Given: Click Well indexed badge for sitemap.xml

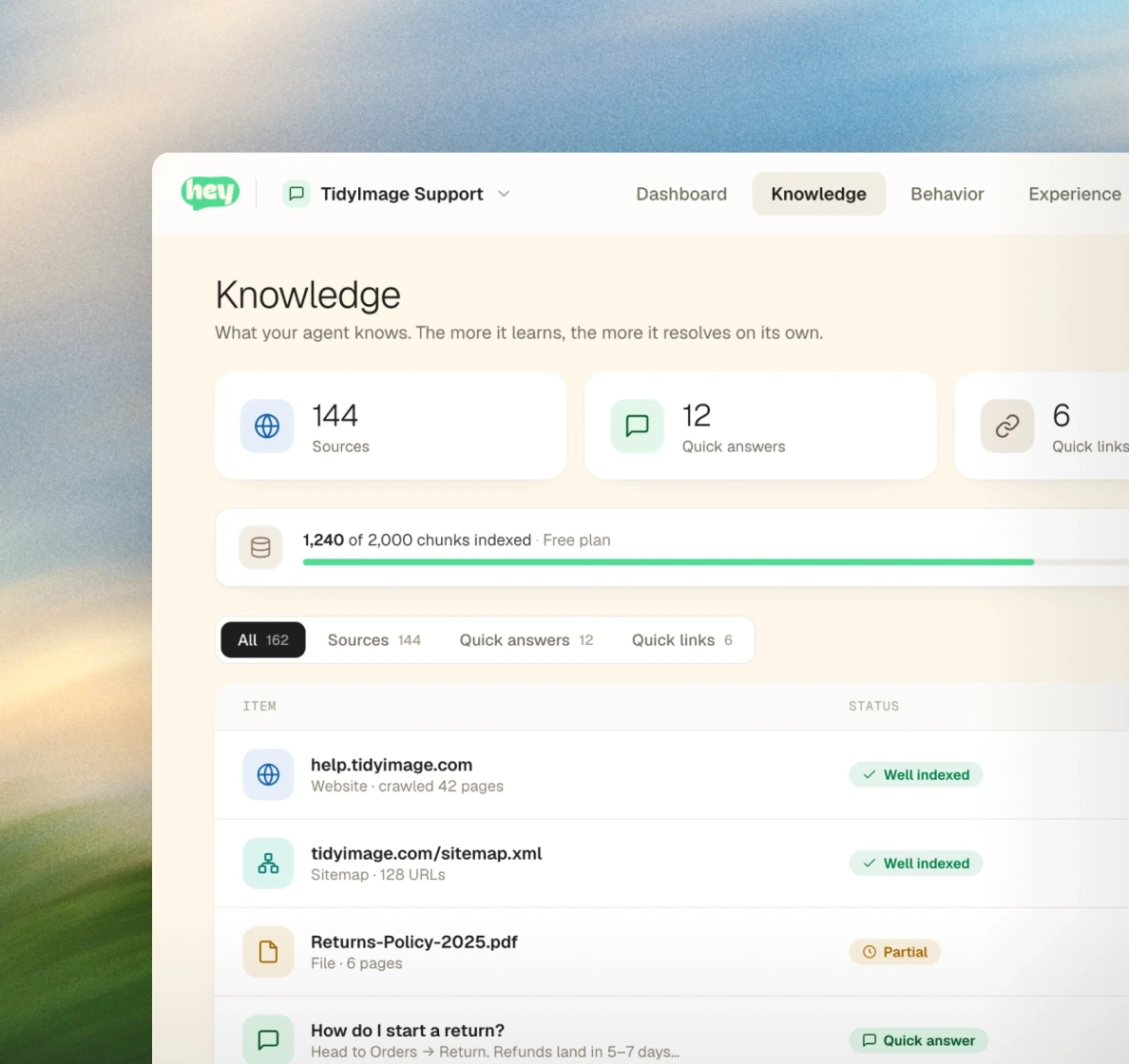Looking at the screenshot, I should point(916,864).
